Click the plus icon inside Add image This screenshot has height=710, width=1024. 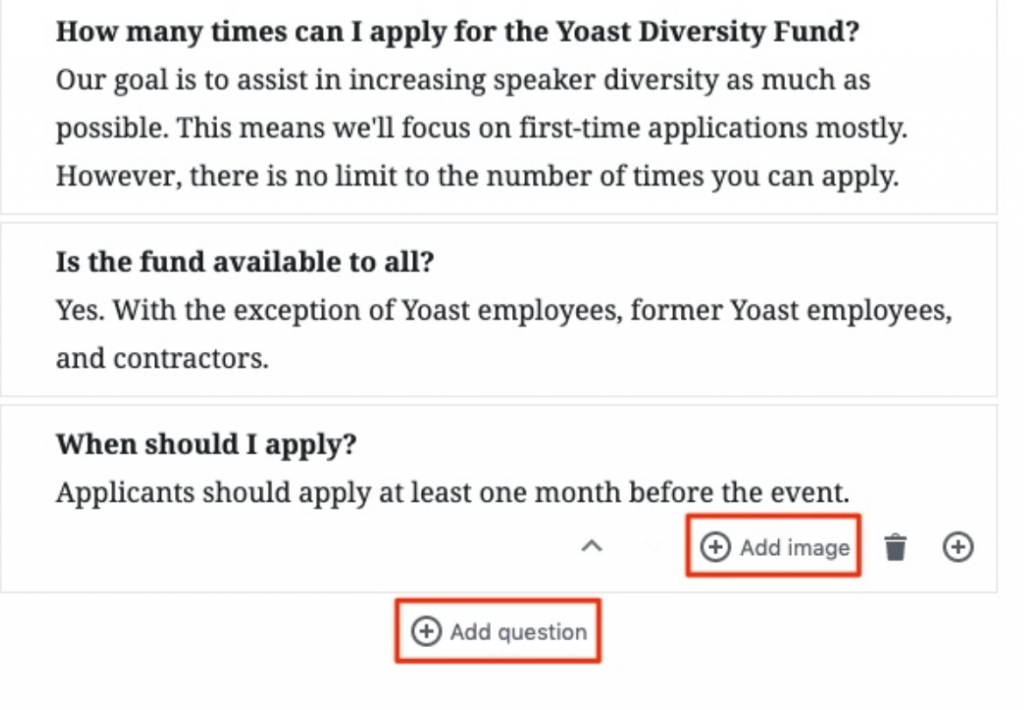(x=715, y=547)
